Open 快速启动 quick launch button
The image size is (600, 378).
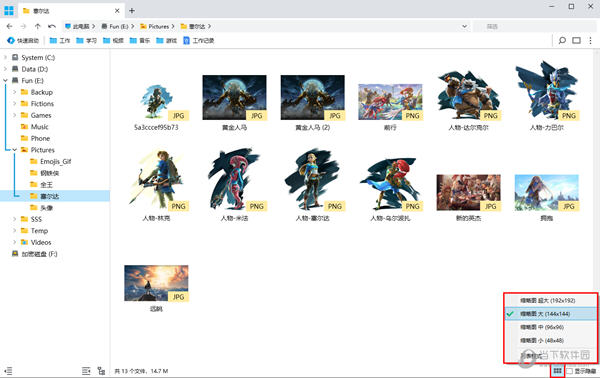point(23,40)
